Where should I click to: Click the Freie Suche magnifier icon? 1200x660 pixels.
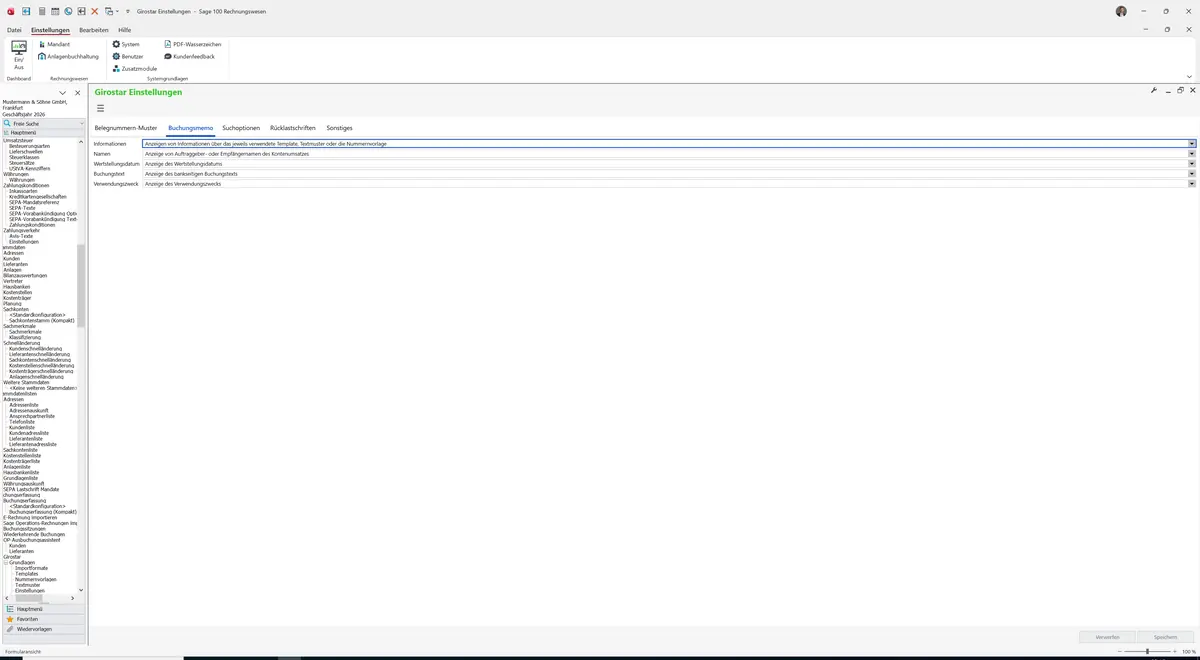[7, 123]
